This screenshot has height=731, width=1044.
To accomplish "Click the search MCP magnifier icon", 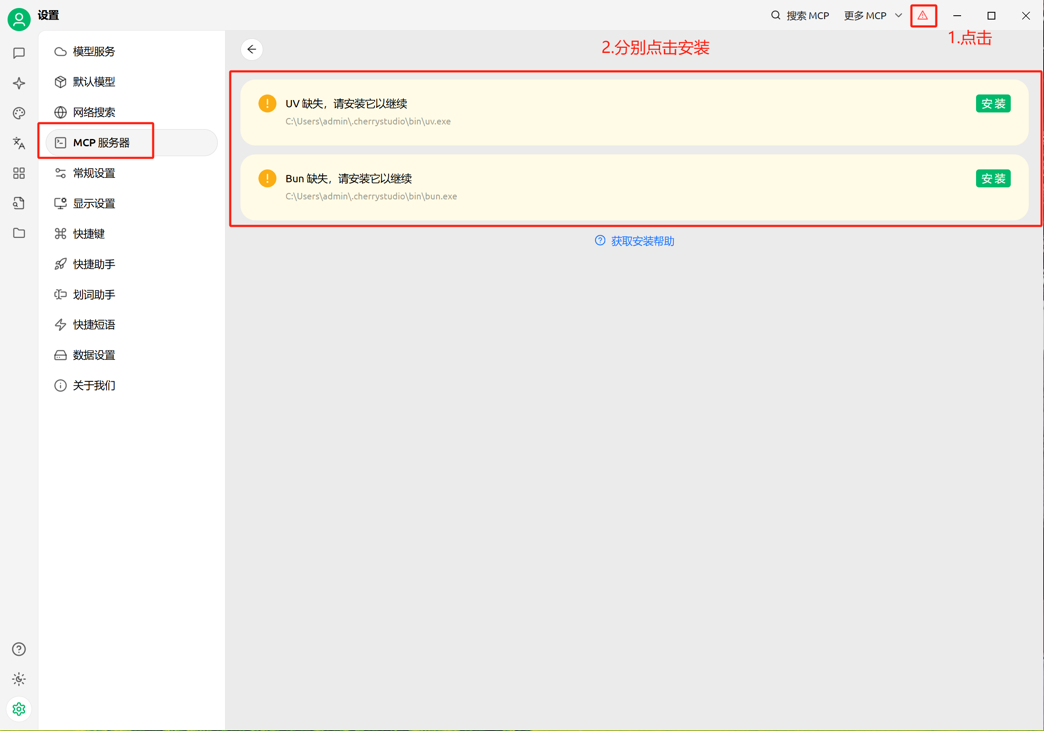I will click(x=776, y=15).
